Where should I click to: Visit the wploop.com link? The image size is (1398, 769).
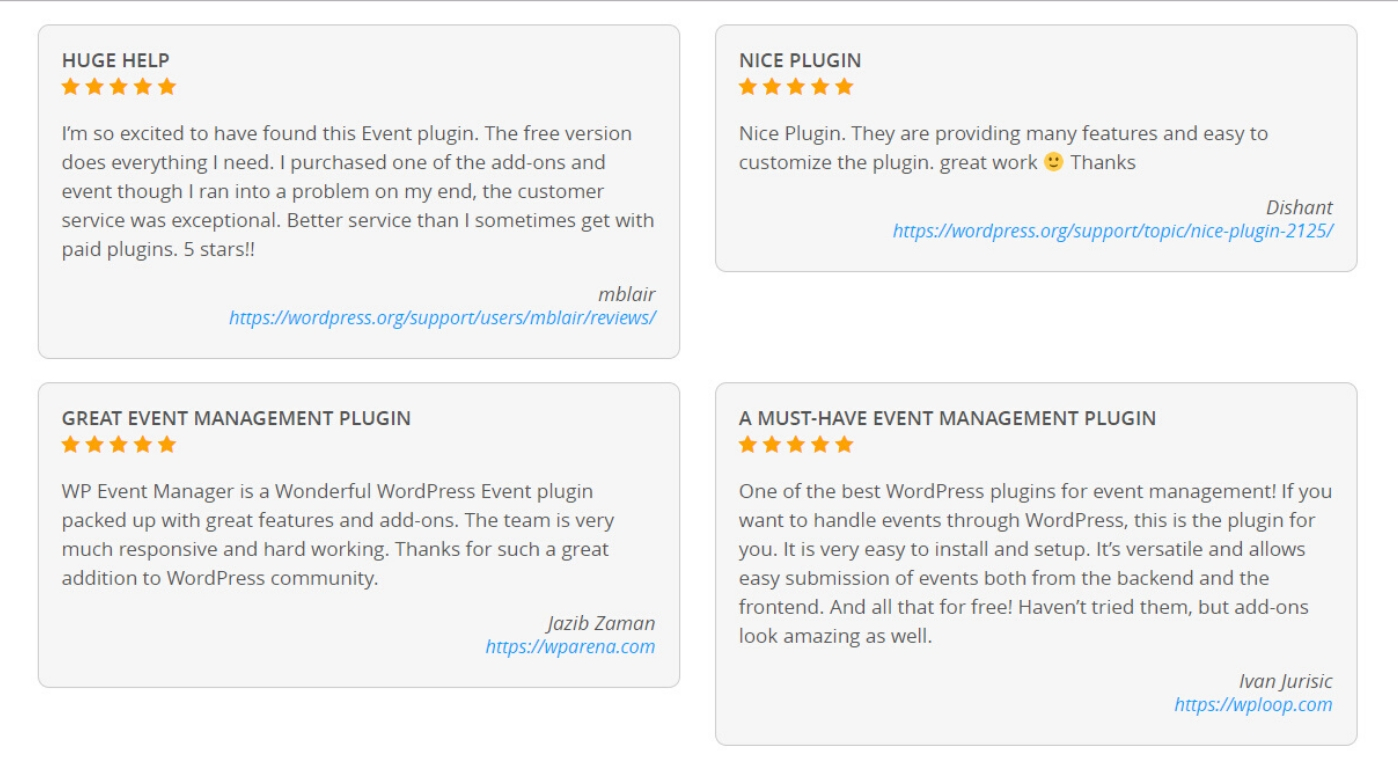click(1253, 705)
